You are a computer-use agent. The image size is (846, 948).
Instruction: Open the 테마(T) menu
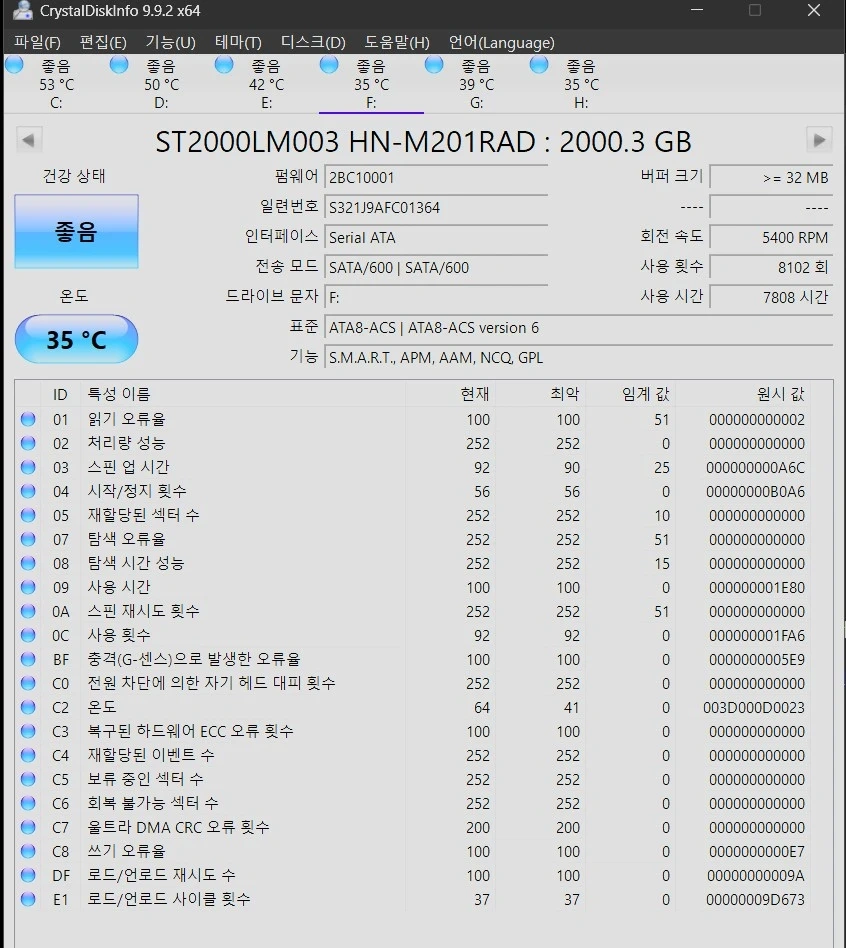pyautogui.click(x=238, y=42)
